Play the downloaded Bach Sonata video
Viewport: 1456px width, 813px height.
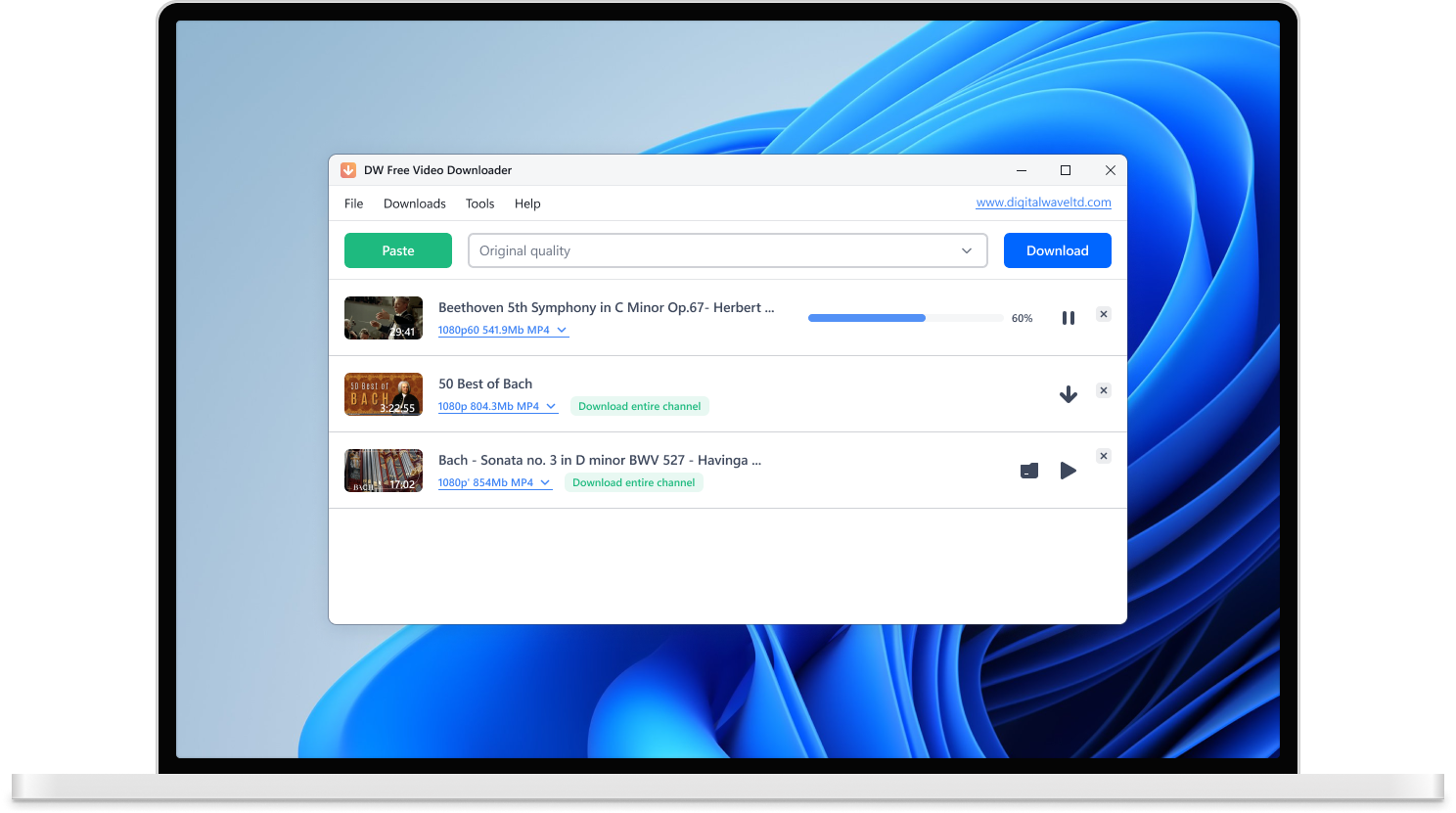[1068, 470]
